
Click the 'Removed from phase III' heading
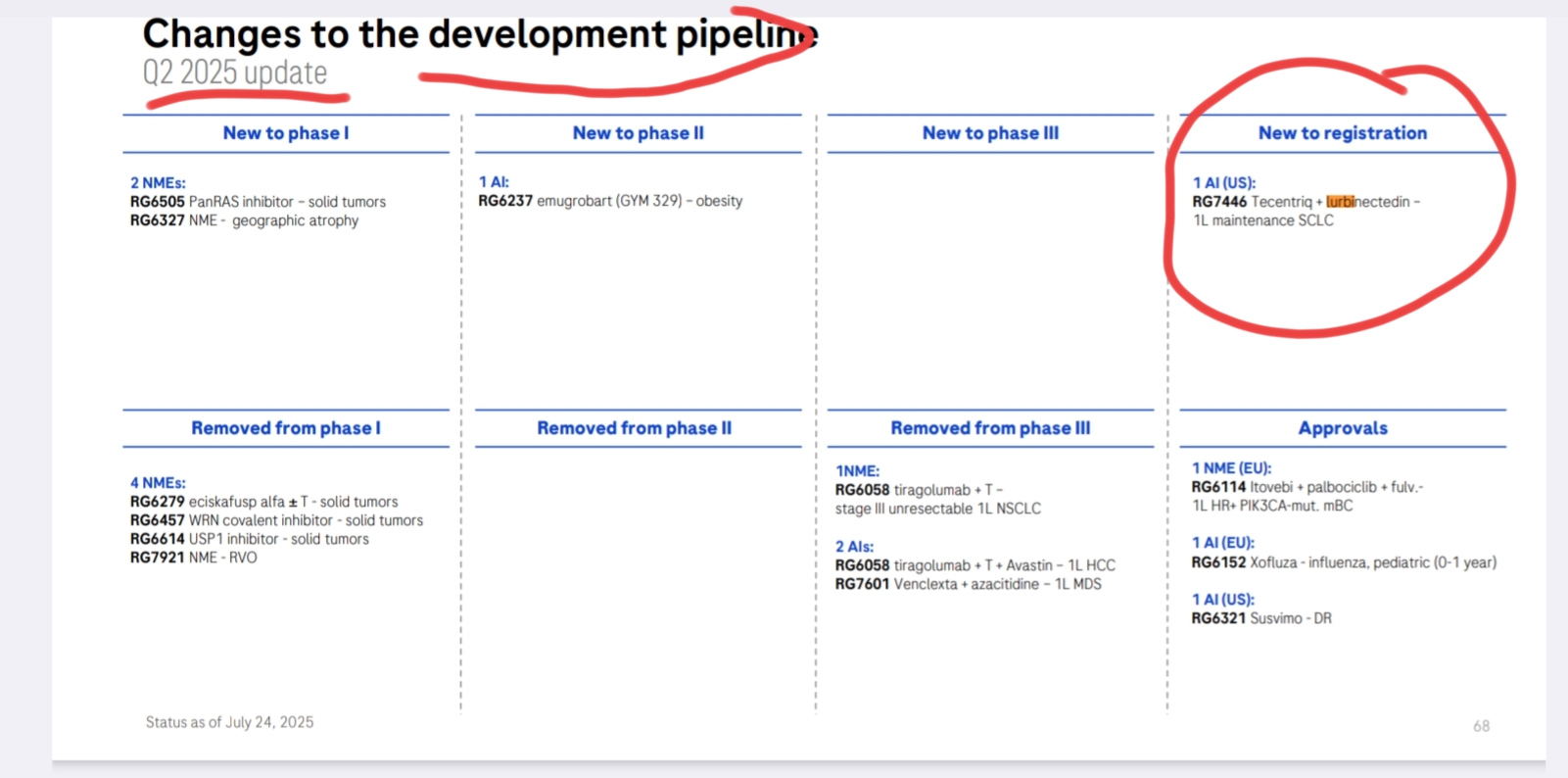pos(990,428)
